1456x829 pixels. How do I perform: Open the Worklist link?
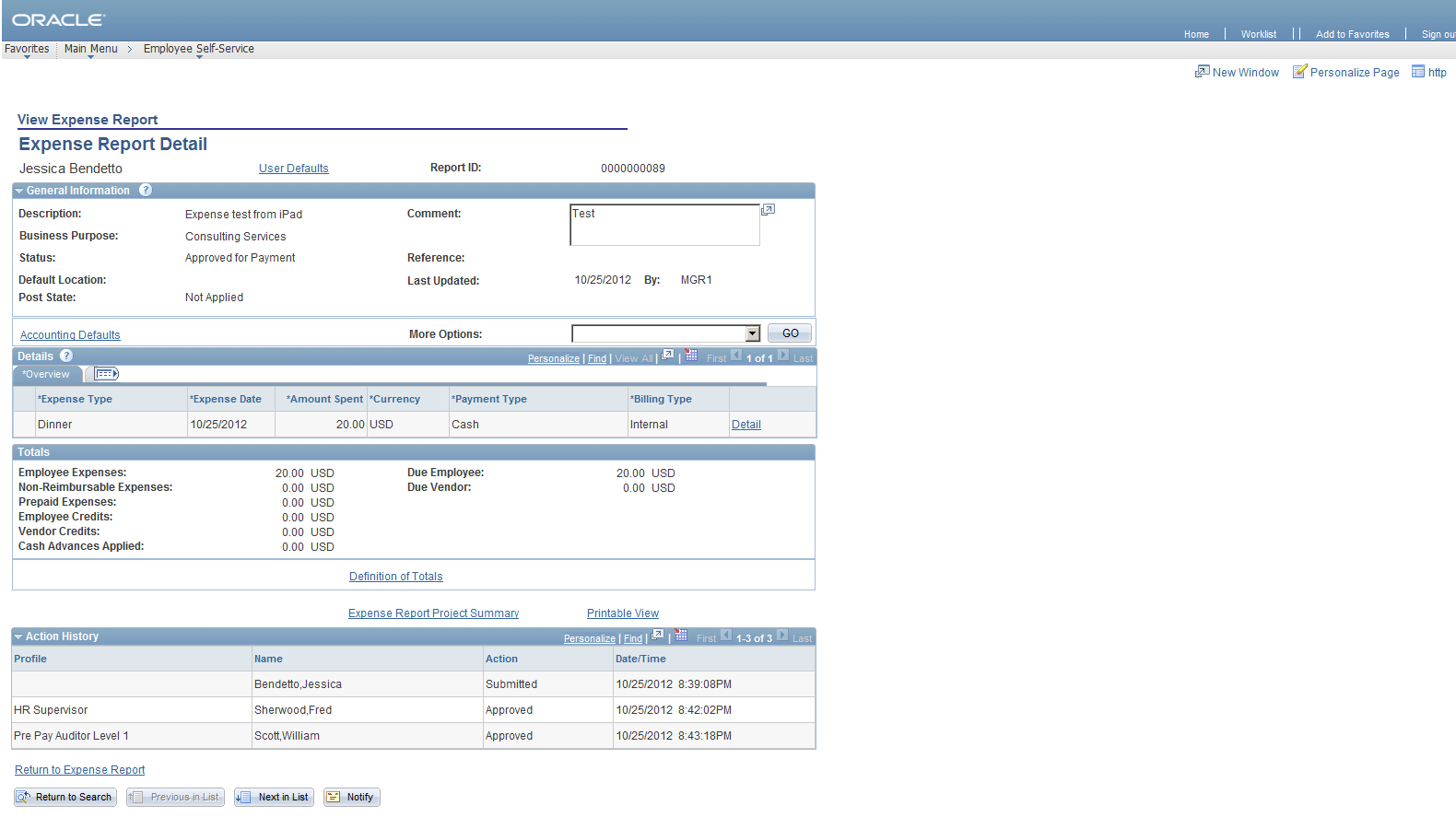(1258, 34)
